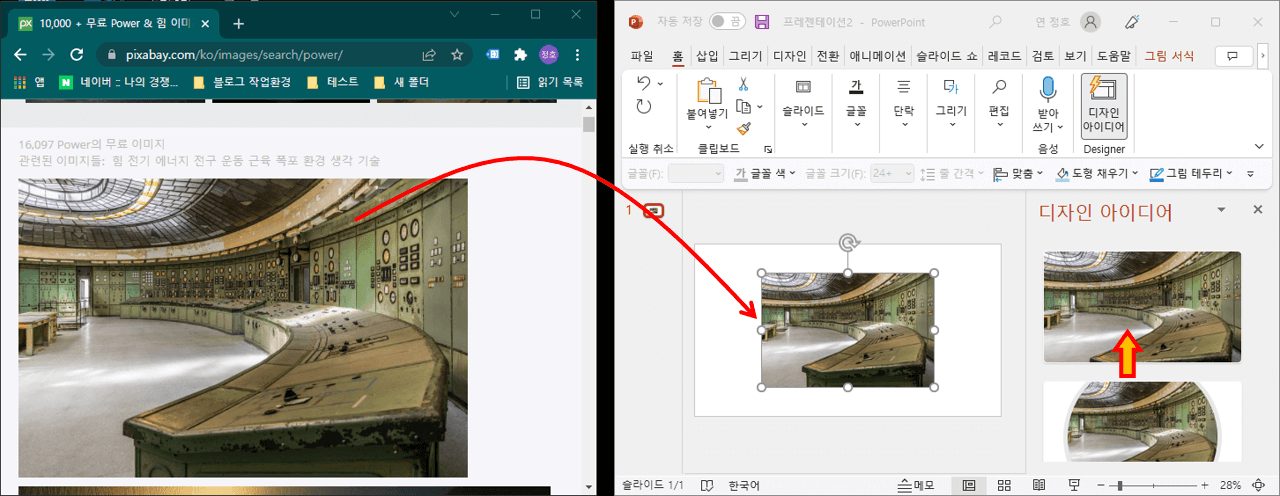Open PowerPoint's search magnifier in the title bar

pos(996,21)
